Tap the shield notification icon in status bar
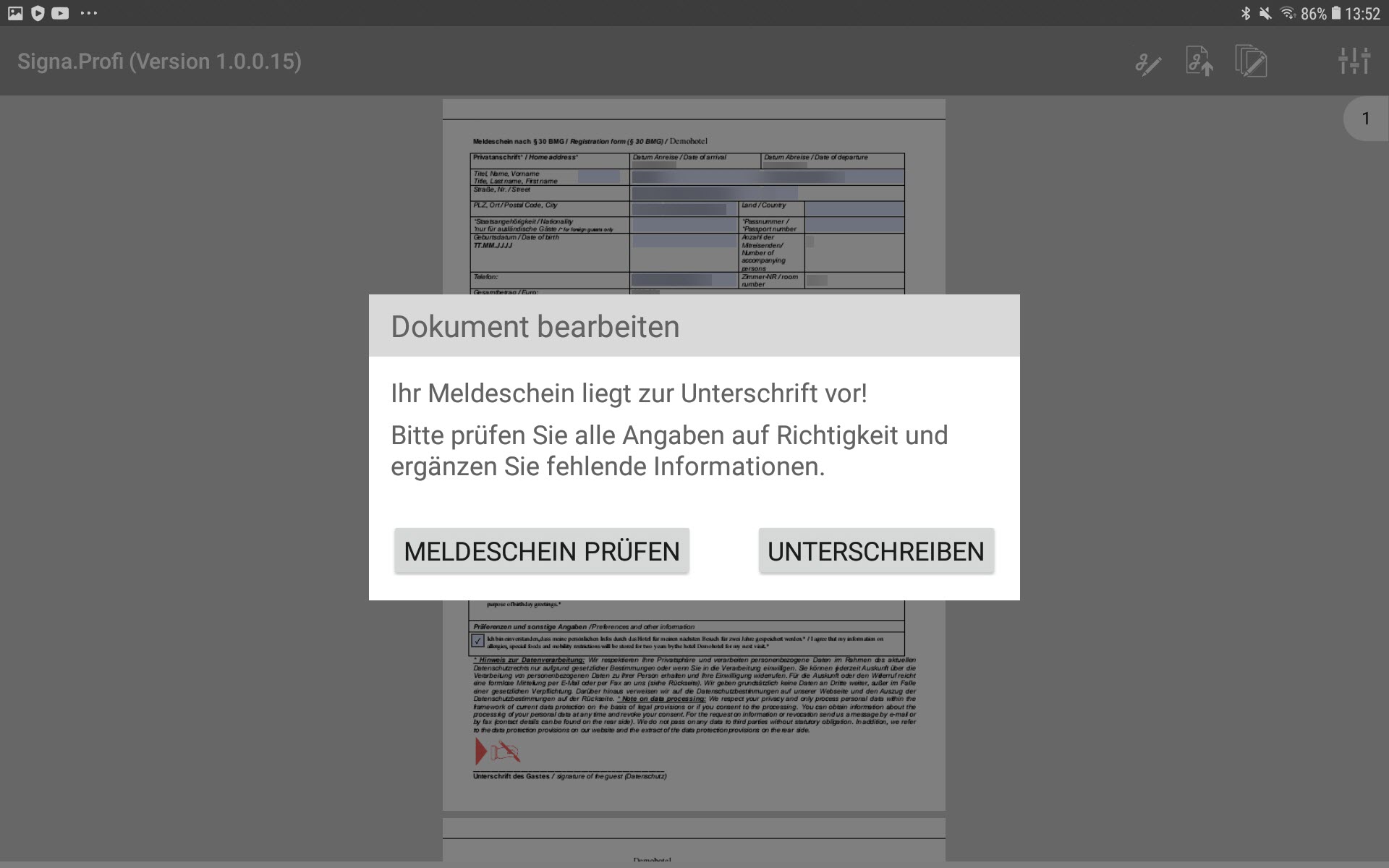Image resolution: width=1389 pixels, height=868 pixels. 38,13
